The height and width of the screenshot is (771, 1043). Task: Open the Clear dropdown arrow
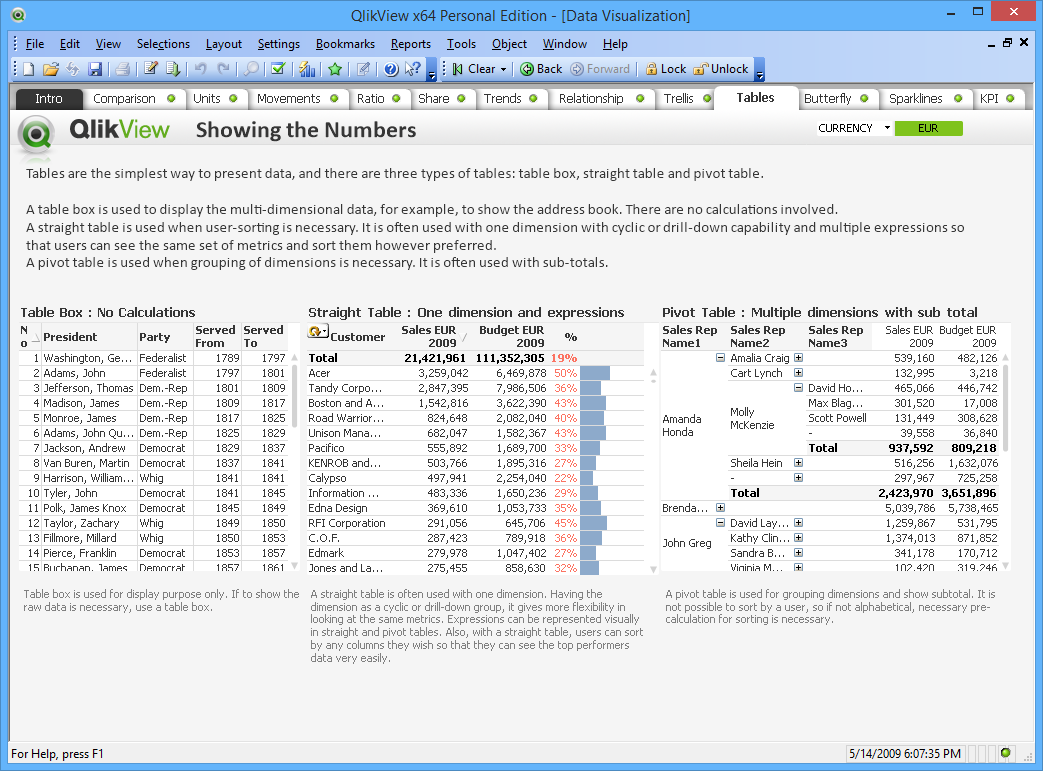click(x=503, y=69)
